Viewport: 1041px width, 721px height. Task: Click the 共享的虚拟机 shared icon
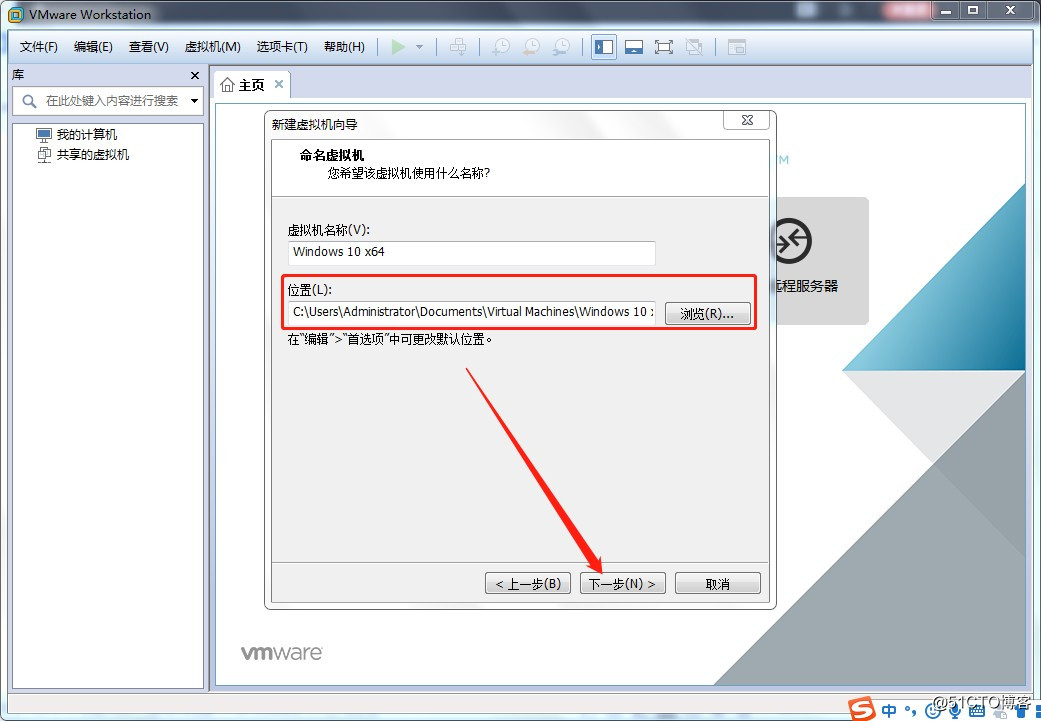click(44, 155)
